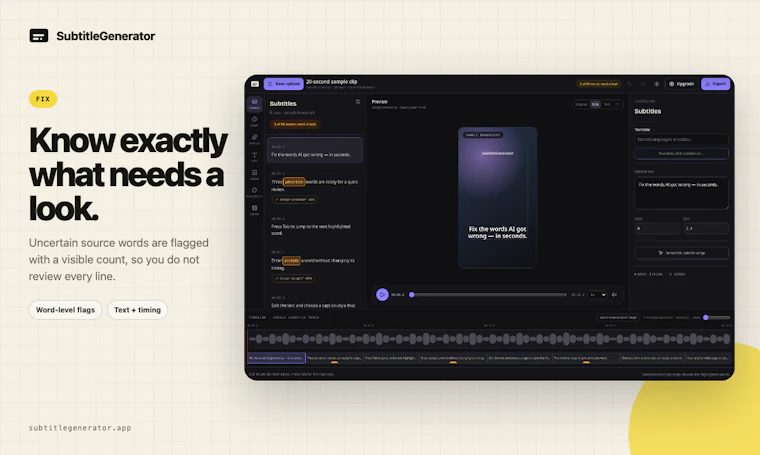The height and width of the screenshot is (455, 760).
Task: Select subtitle 'Press Tab to jump to the next highlighted word'
Action: (x=315, y=226)
